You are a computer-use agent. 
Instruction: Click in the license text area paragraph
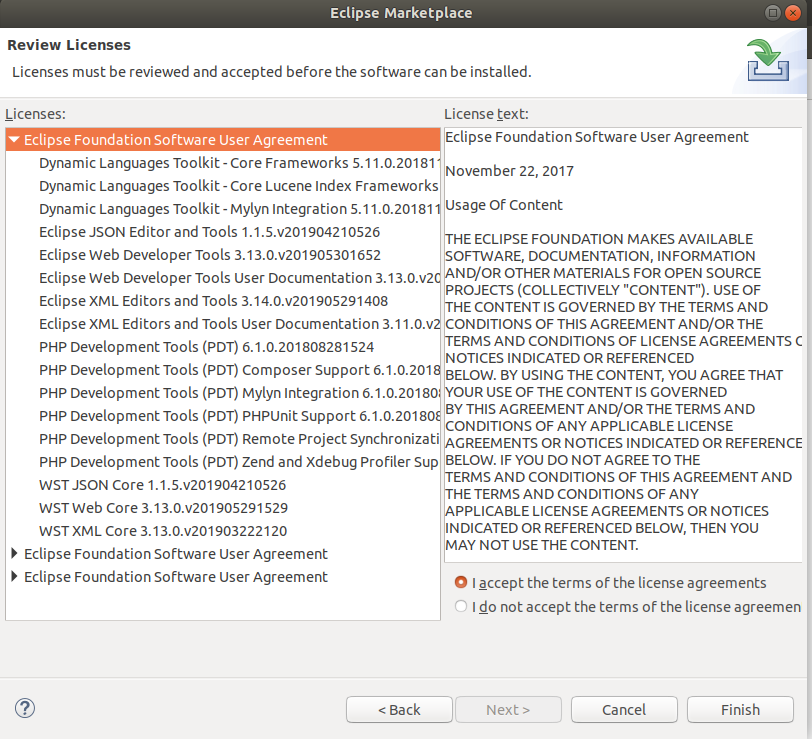(x=623, y=392)
